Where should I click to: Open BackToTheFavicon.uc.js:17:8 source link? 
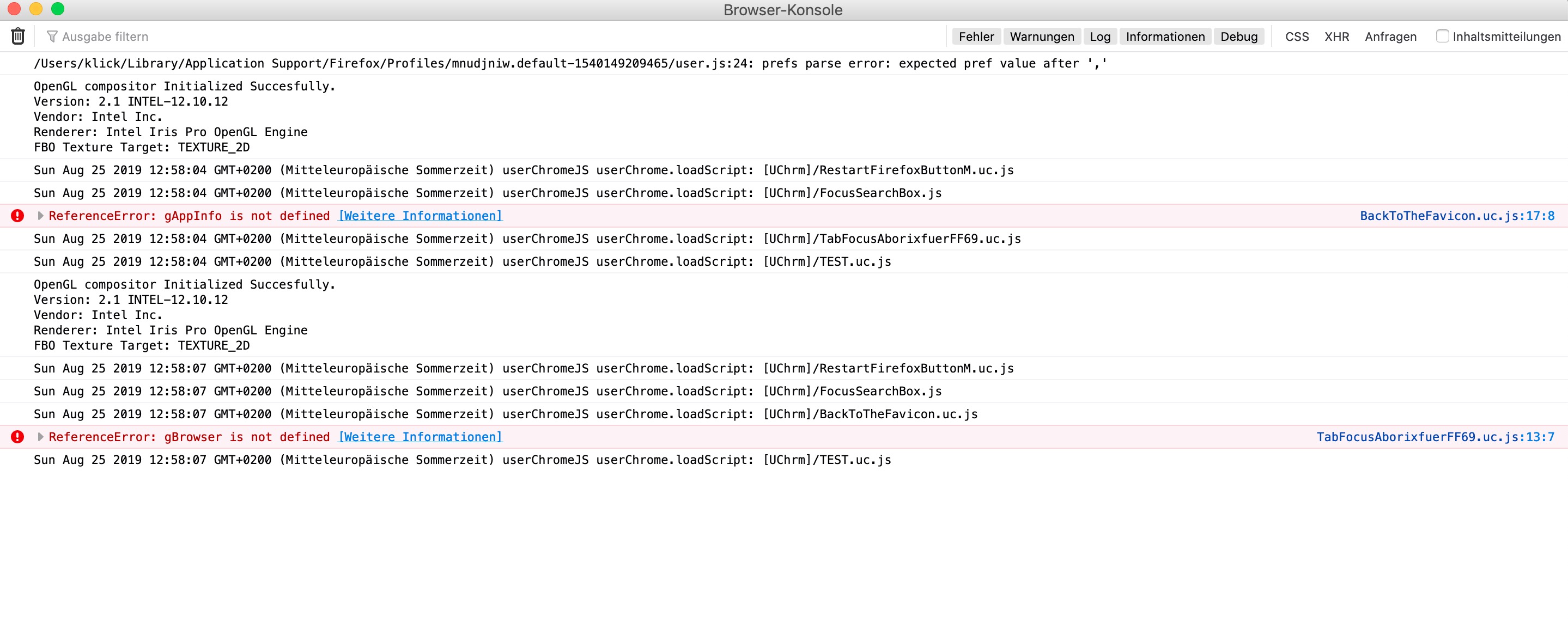pos(1457,216)
